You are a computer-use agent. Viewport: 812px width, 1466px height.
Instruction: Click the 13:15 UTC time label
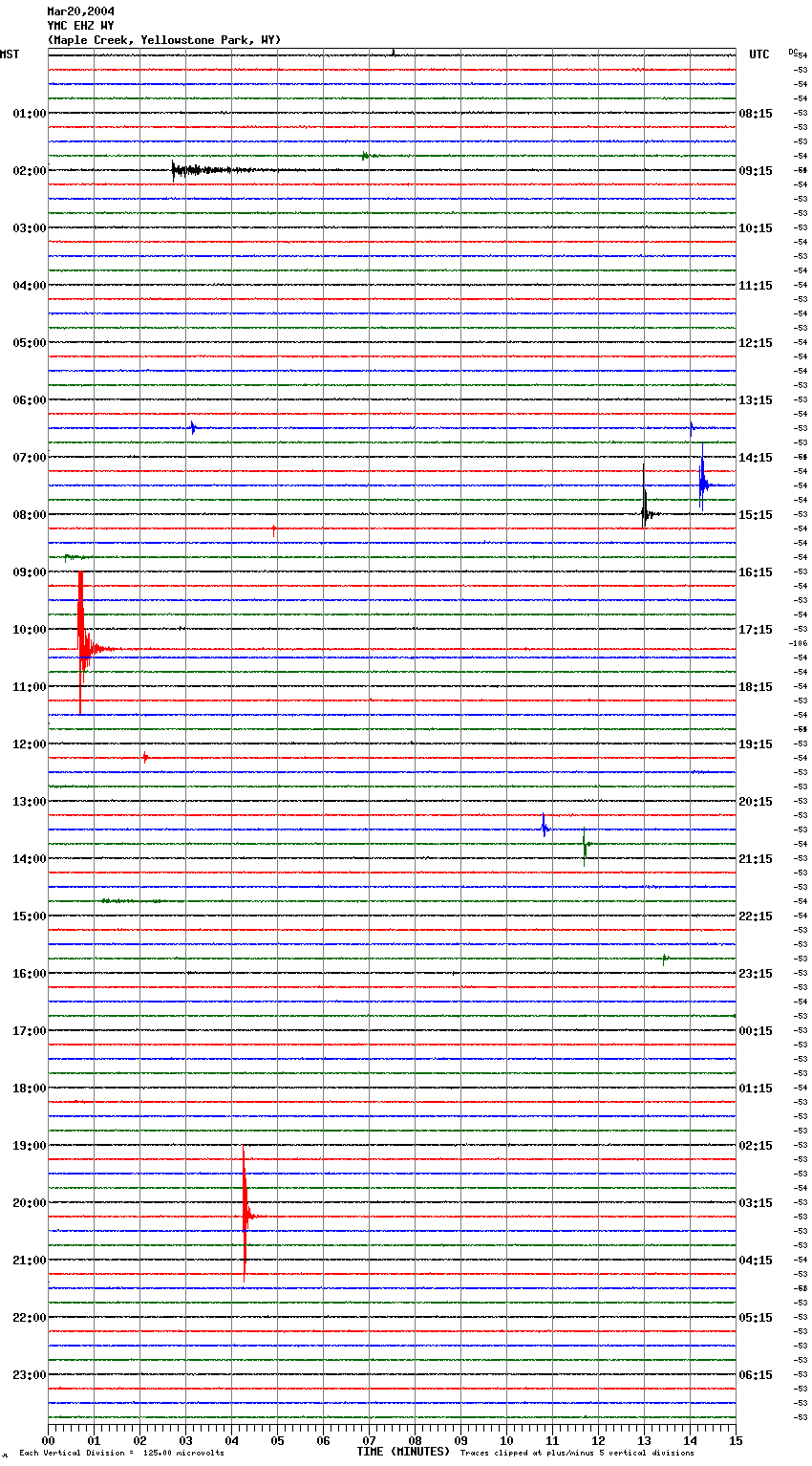click(x=756, y=400)
